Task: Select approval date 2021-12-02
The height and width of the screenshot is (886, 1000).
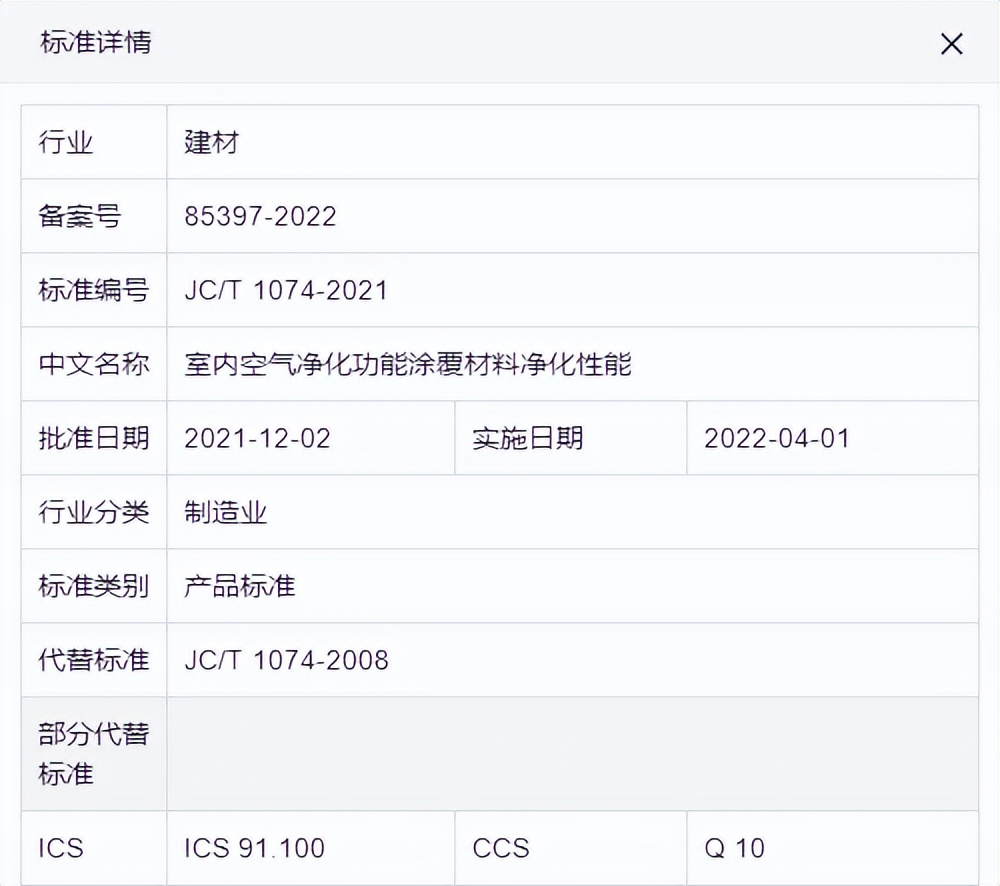Action: tap(258, 438)
